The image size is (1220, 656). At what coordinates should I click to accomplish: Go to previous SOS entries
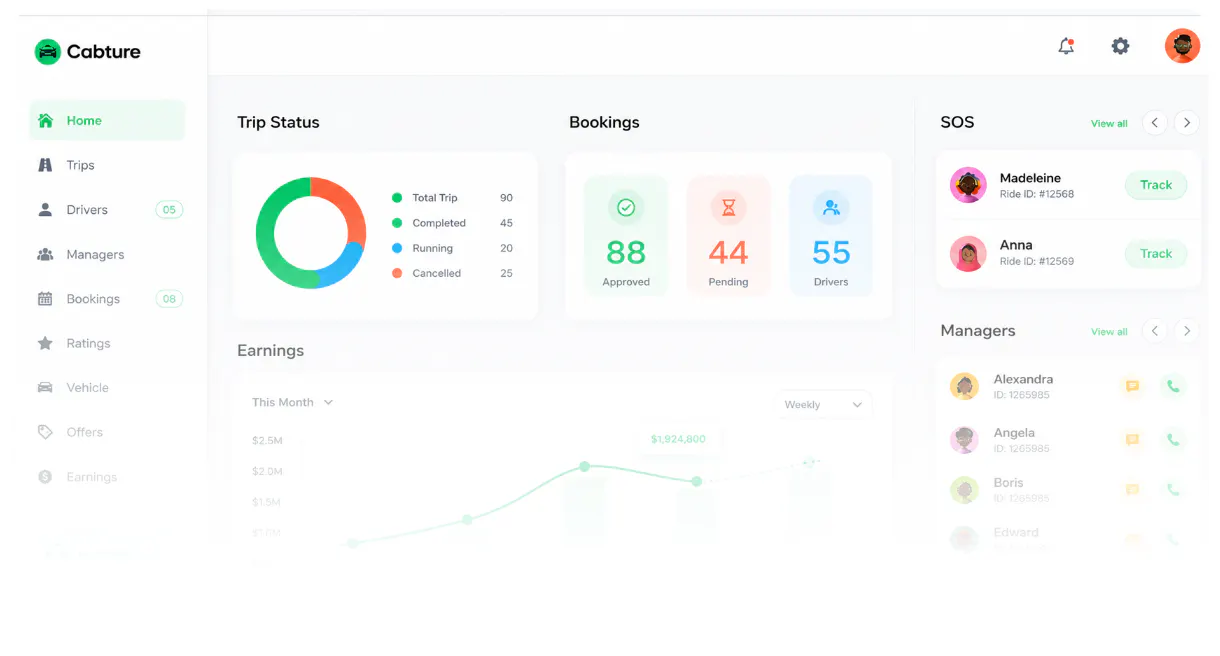pos(1155,123)
